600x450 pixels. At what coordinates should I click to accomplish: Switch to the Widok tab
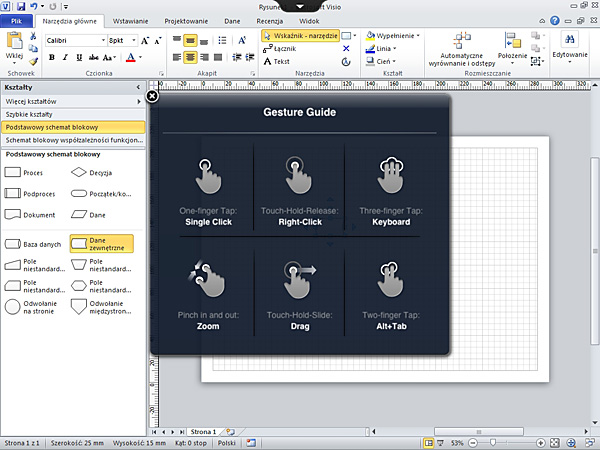pos(309,21)
